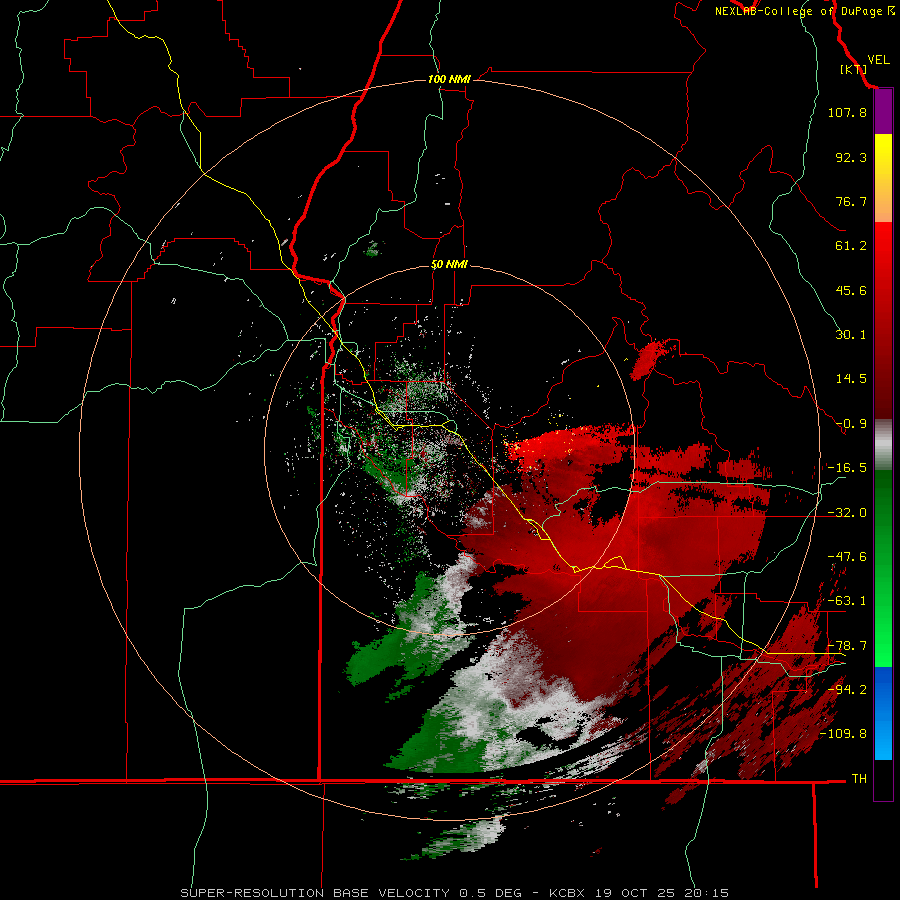Click the 45.6 scale value
Screen dimensions: 900x900
[x=851, y=290]
